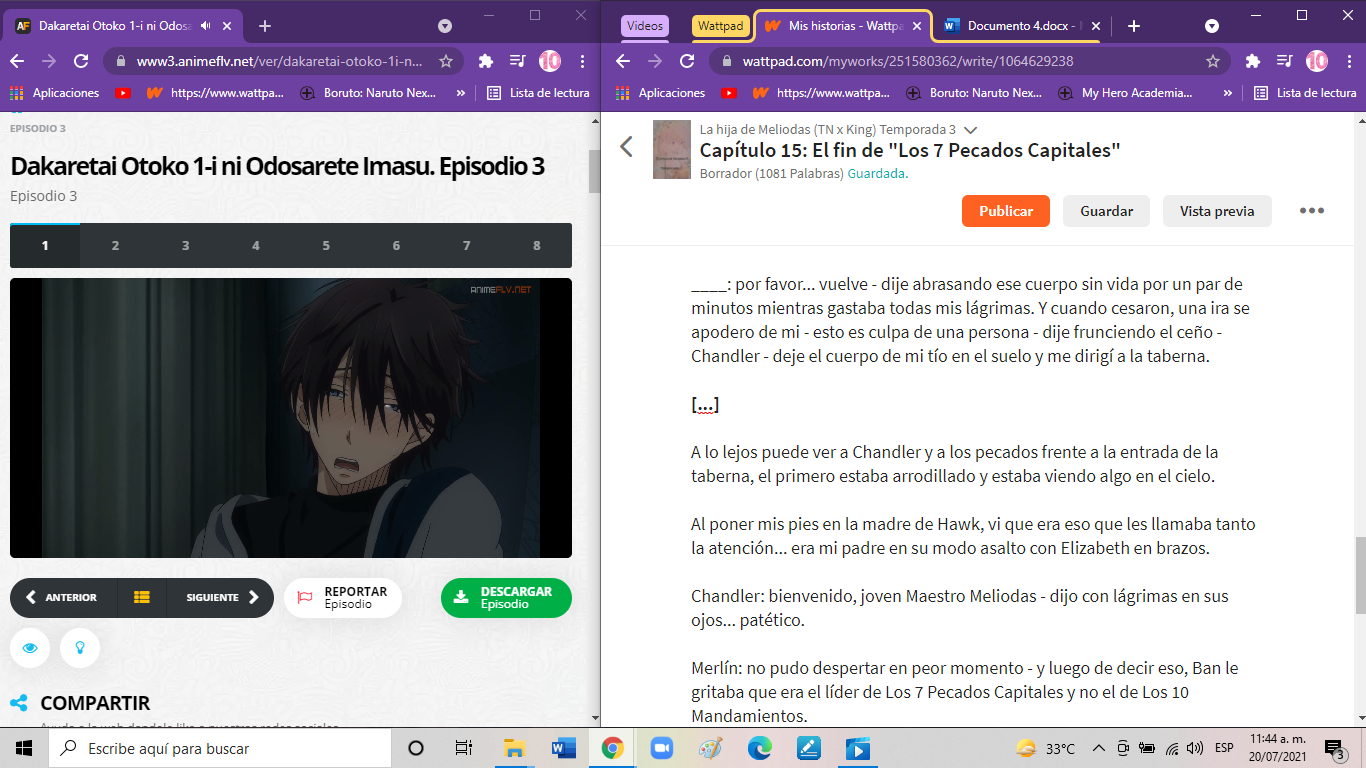
Task: Click the Guardar button
Action: [x=1107, y=211]
